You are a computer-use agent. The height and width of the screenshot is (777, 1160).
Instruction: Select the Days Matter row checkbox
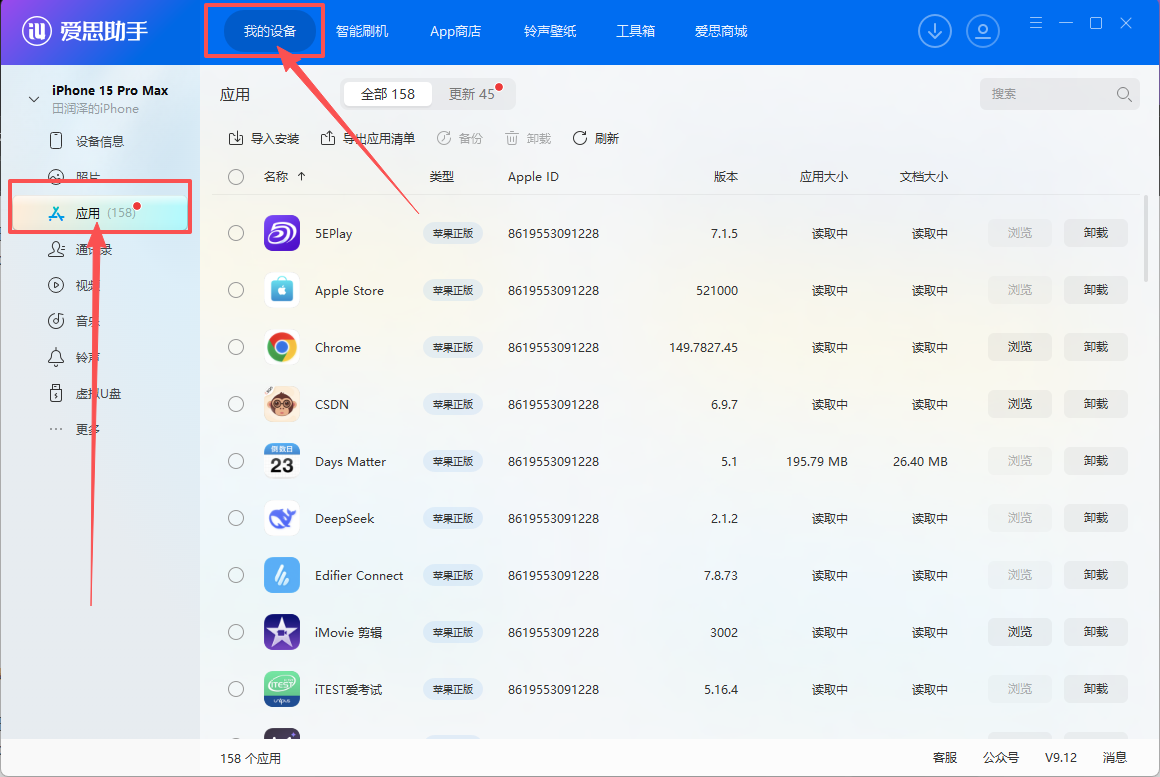click(x=236, y=461)
